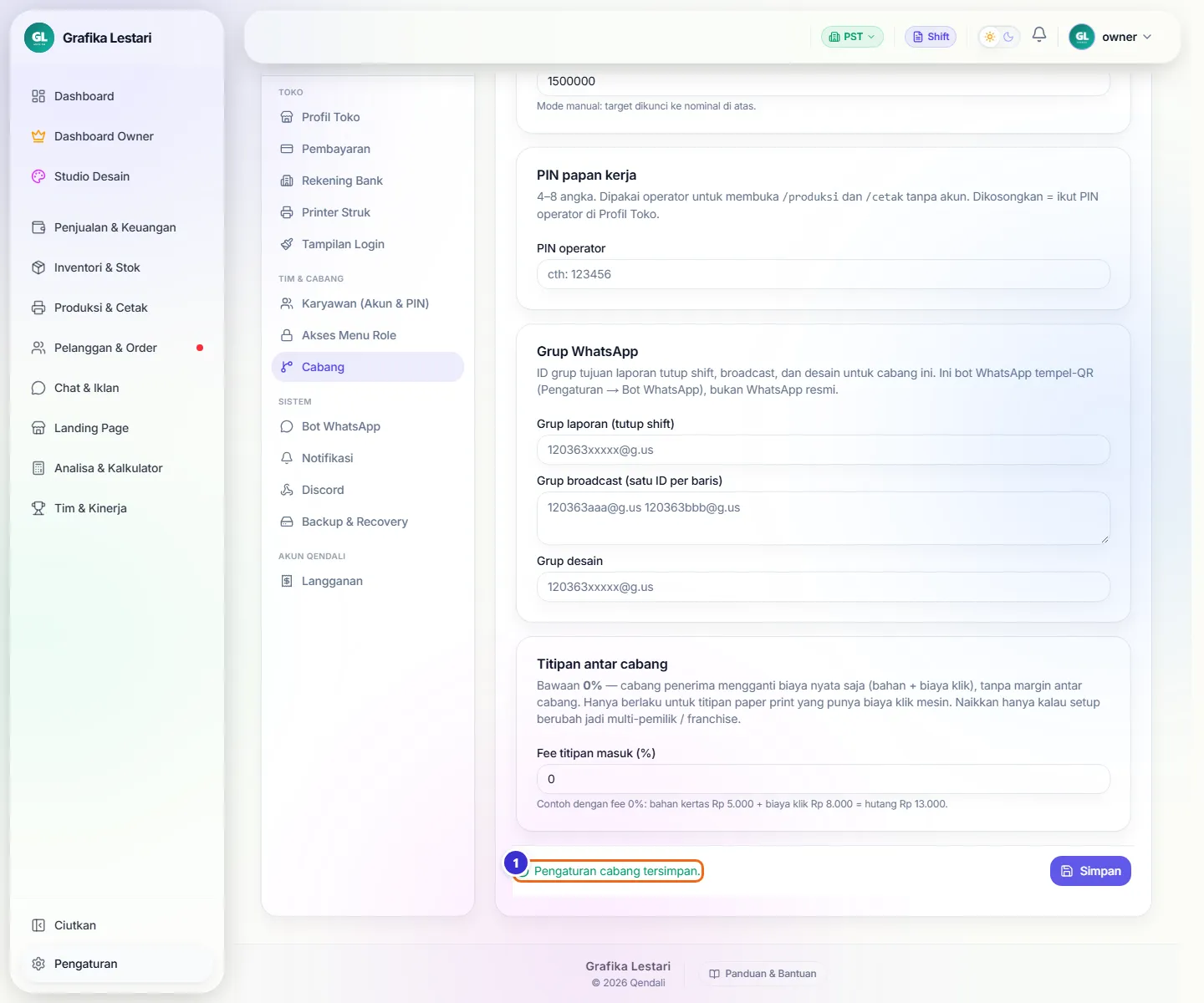The image size is (1204, 1003).
Task: Click the Rekening Bank building icon
Action: point(287,181)
